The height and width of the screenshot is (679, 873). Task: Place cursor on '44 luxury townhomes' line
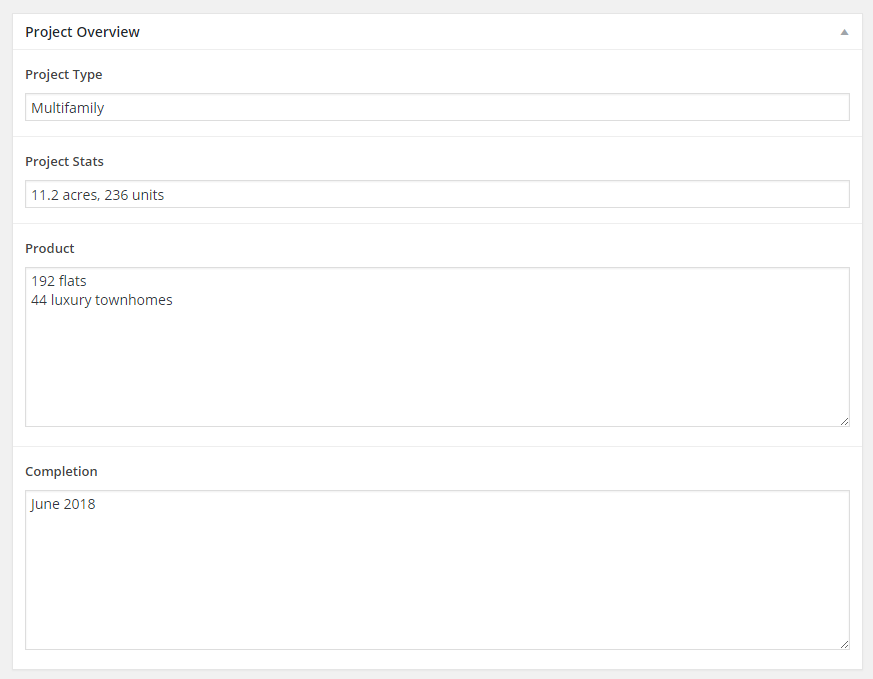click(x=101, y=301)
